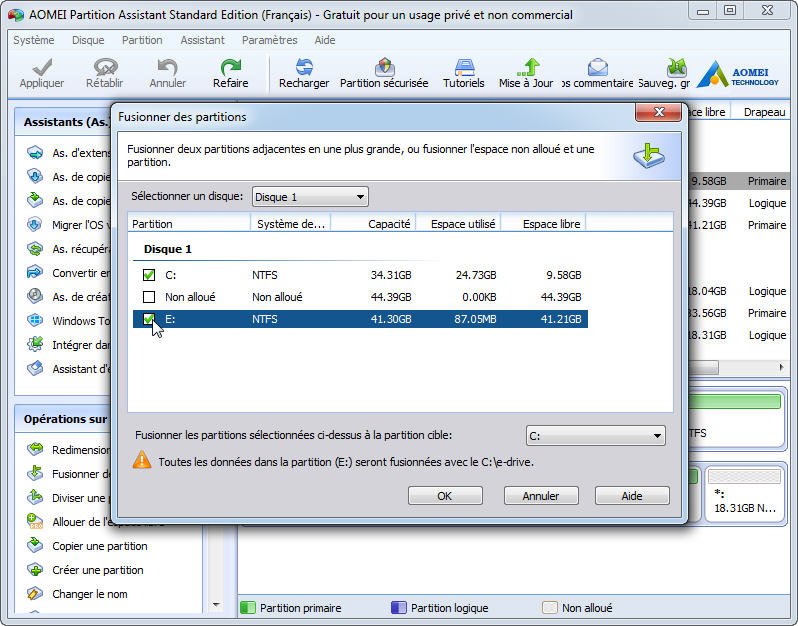Open the Assistant menu
This screenshot has height=626, width=798.
(x=202, y=40)
